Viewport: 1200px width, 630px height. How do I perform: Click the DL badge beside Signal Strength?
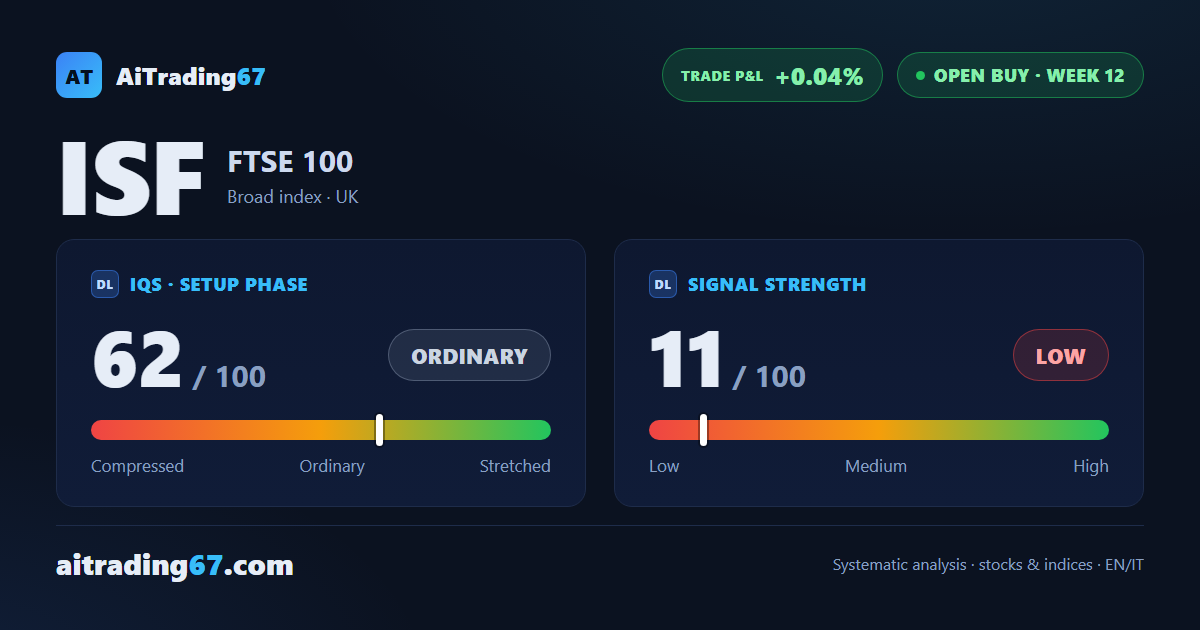pos(663,284)
